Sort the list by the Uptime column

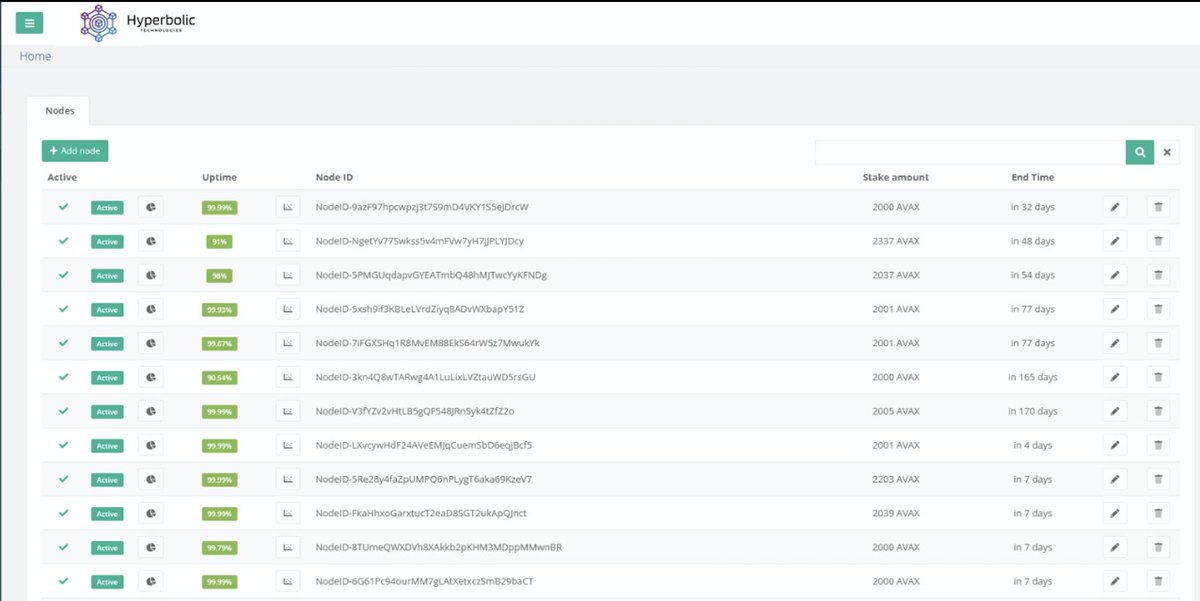(219, 177)
